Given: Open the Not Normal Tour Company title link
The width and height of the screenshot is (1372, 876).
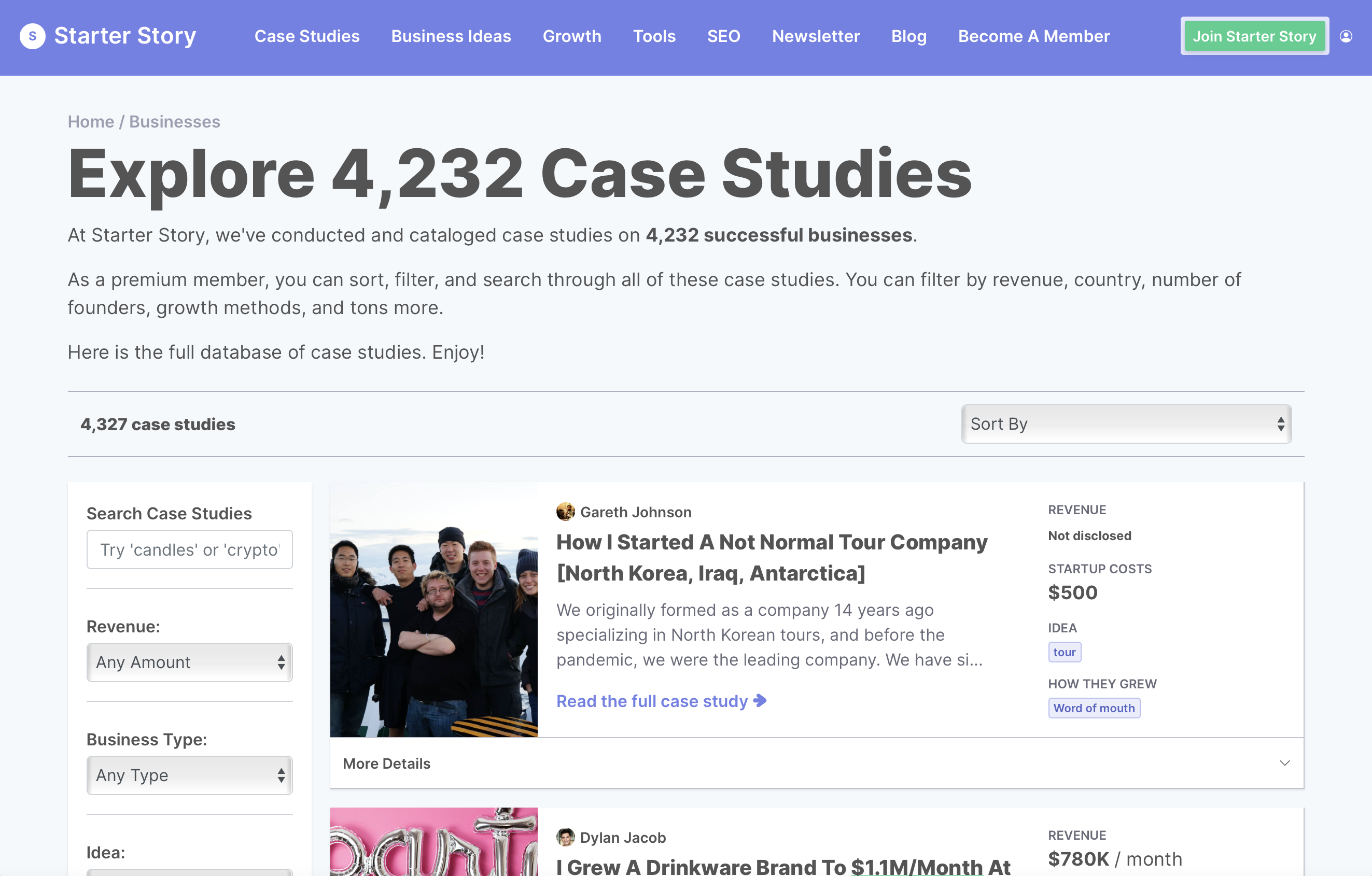Looking at the screenshot, I should point(772,557).
